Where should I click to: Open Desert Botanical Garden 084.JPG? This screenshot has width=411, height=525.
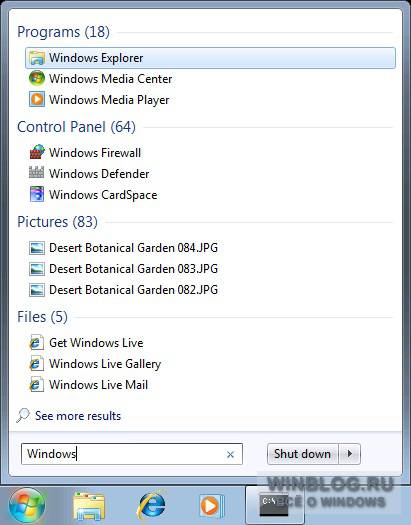tap(133, 248)
